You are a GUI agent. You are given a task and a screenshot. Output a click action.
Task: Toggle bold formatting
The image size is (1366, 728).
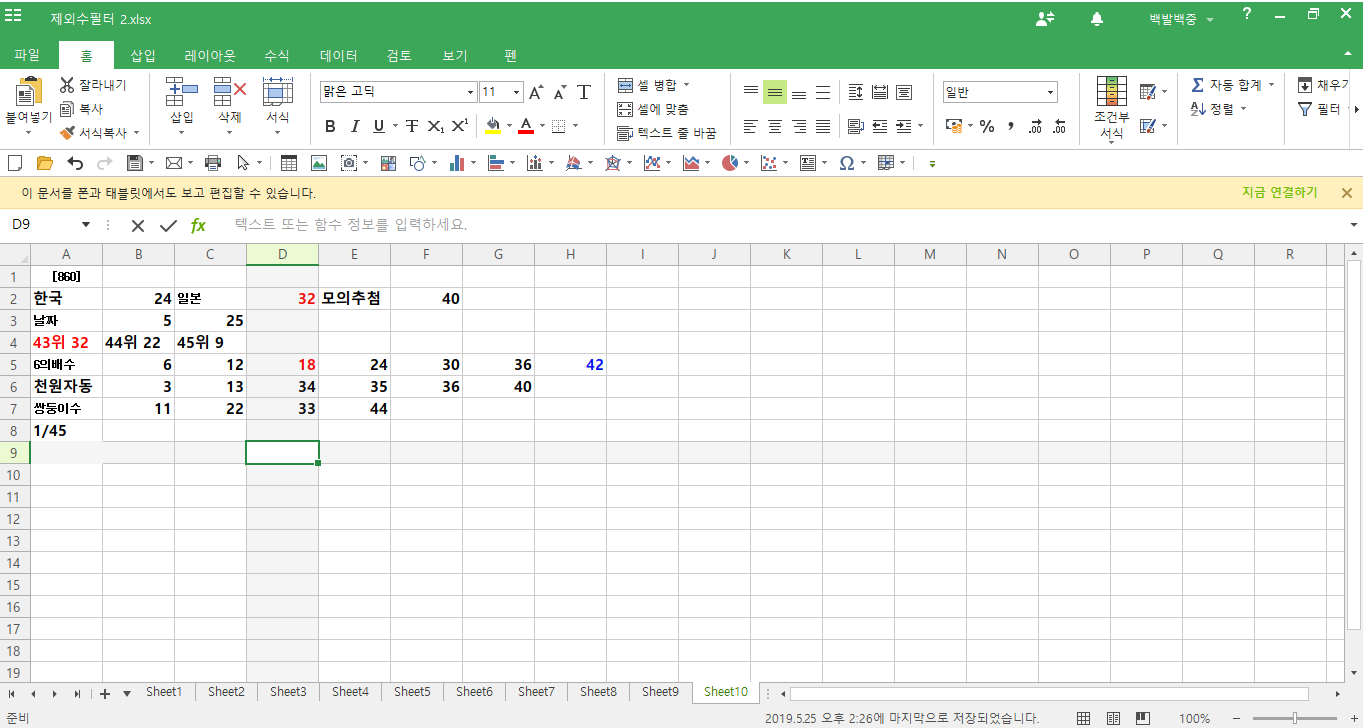point(330,126)
